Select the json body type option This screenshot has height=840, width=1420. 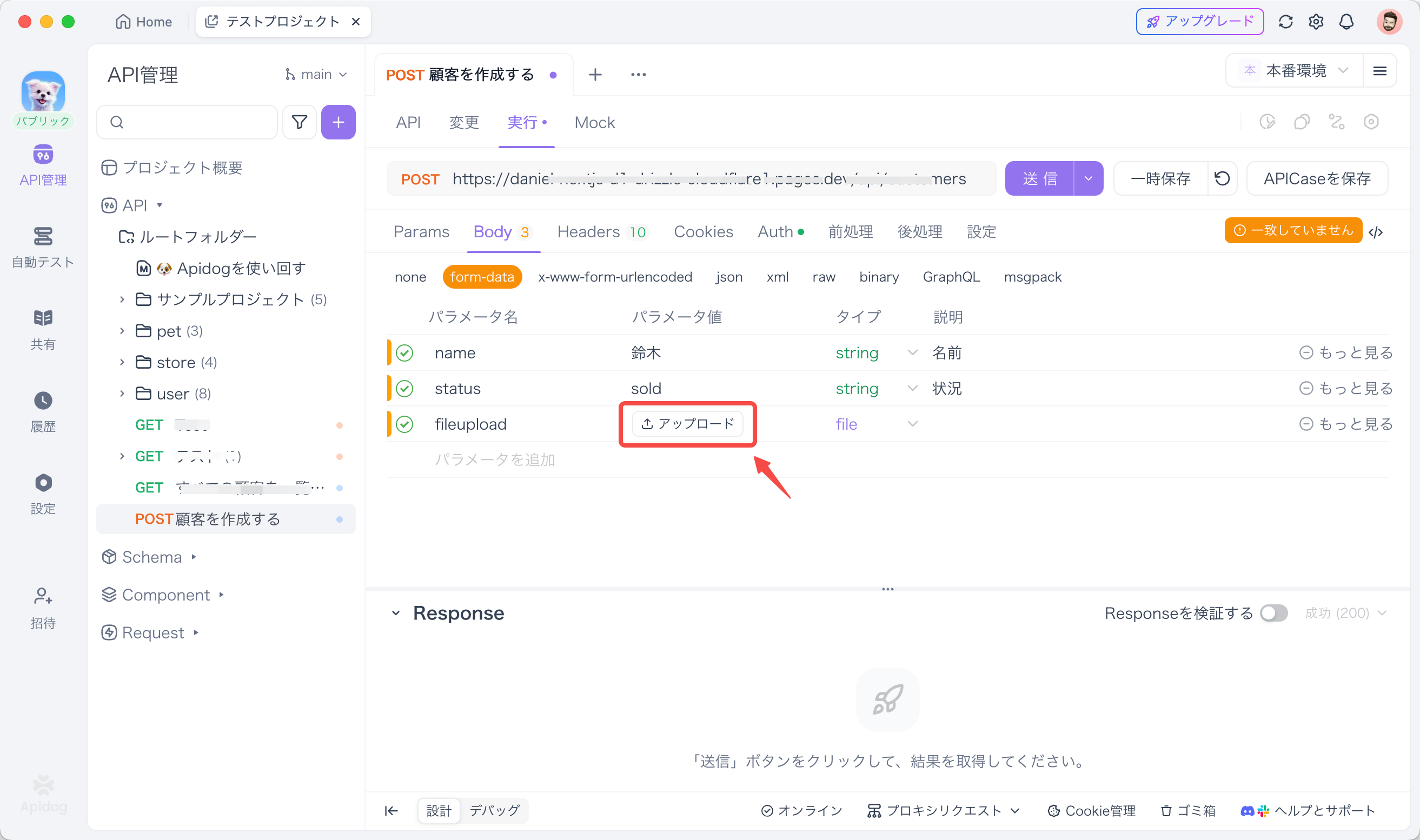(x=729, y=277)
